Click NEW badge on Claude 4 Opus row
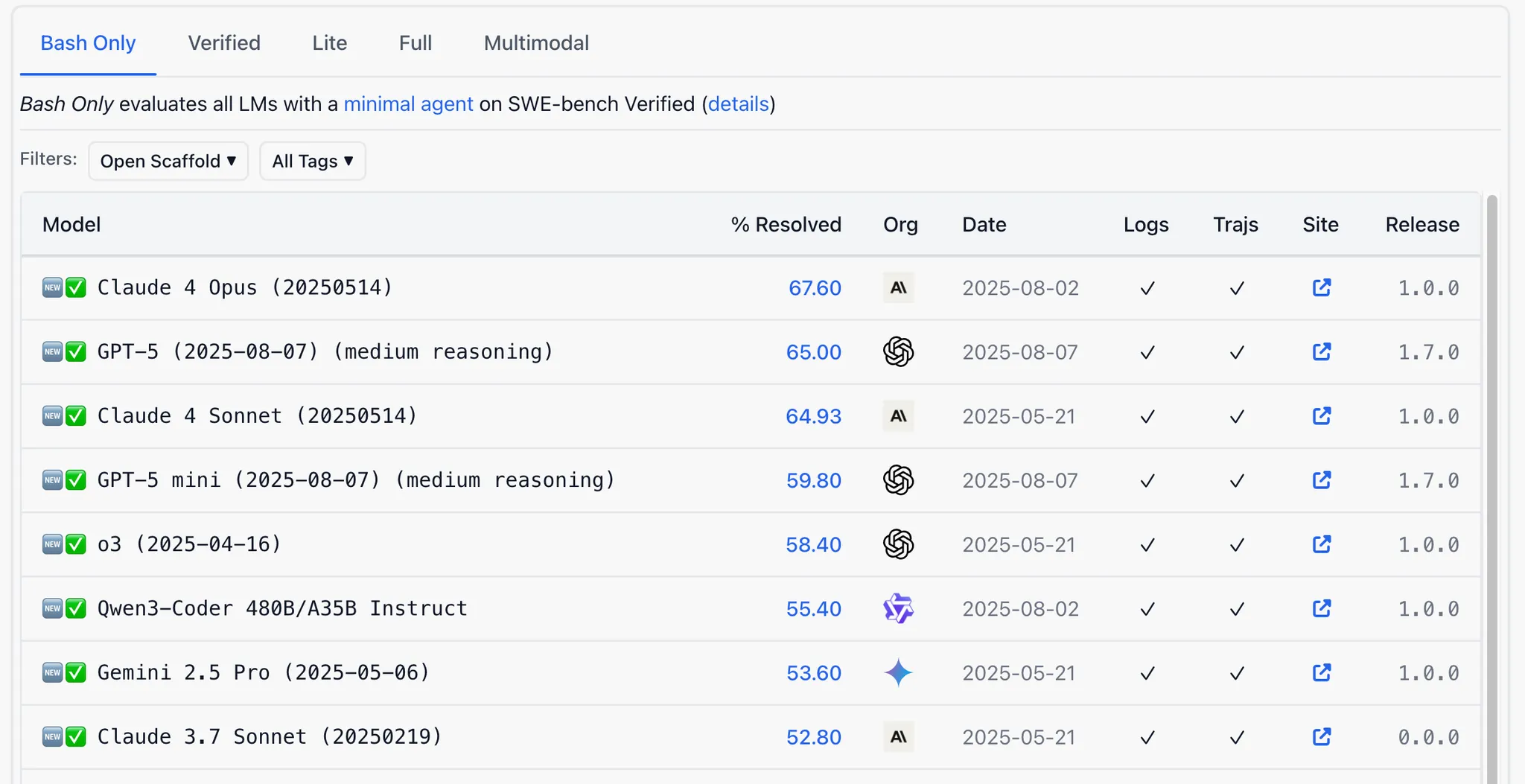 (x=52, y=287)
